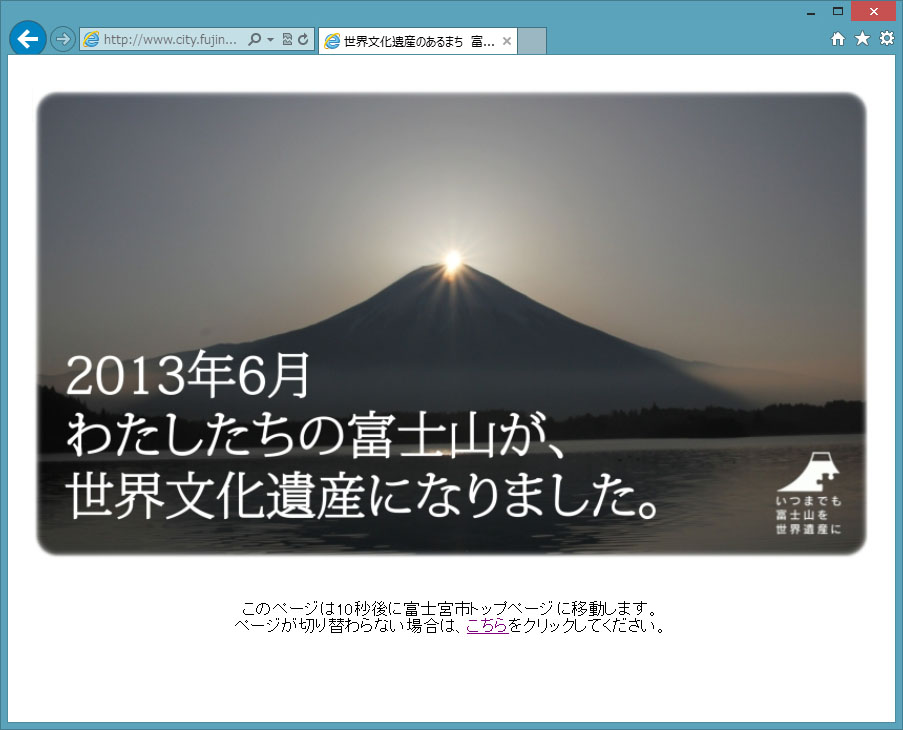903x730 pixels.
Task: Click the search magnifier in address bar
Action: click(x=254, y=39)
